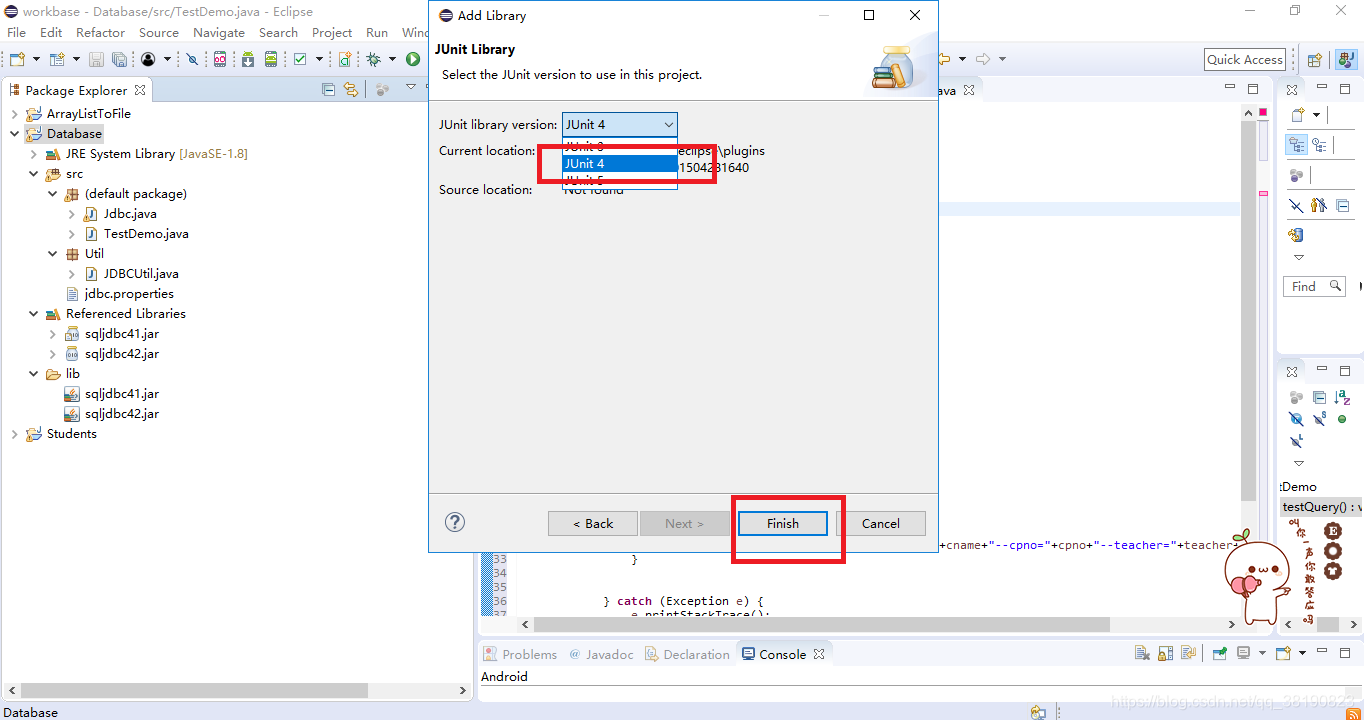Screen dimensions: 1364x720
Task: Click the Finish button
Action: (x=783, y=523)
